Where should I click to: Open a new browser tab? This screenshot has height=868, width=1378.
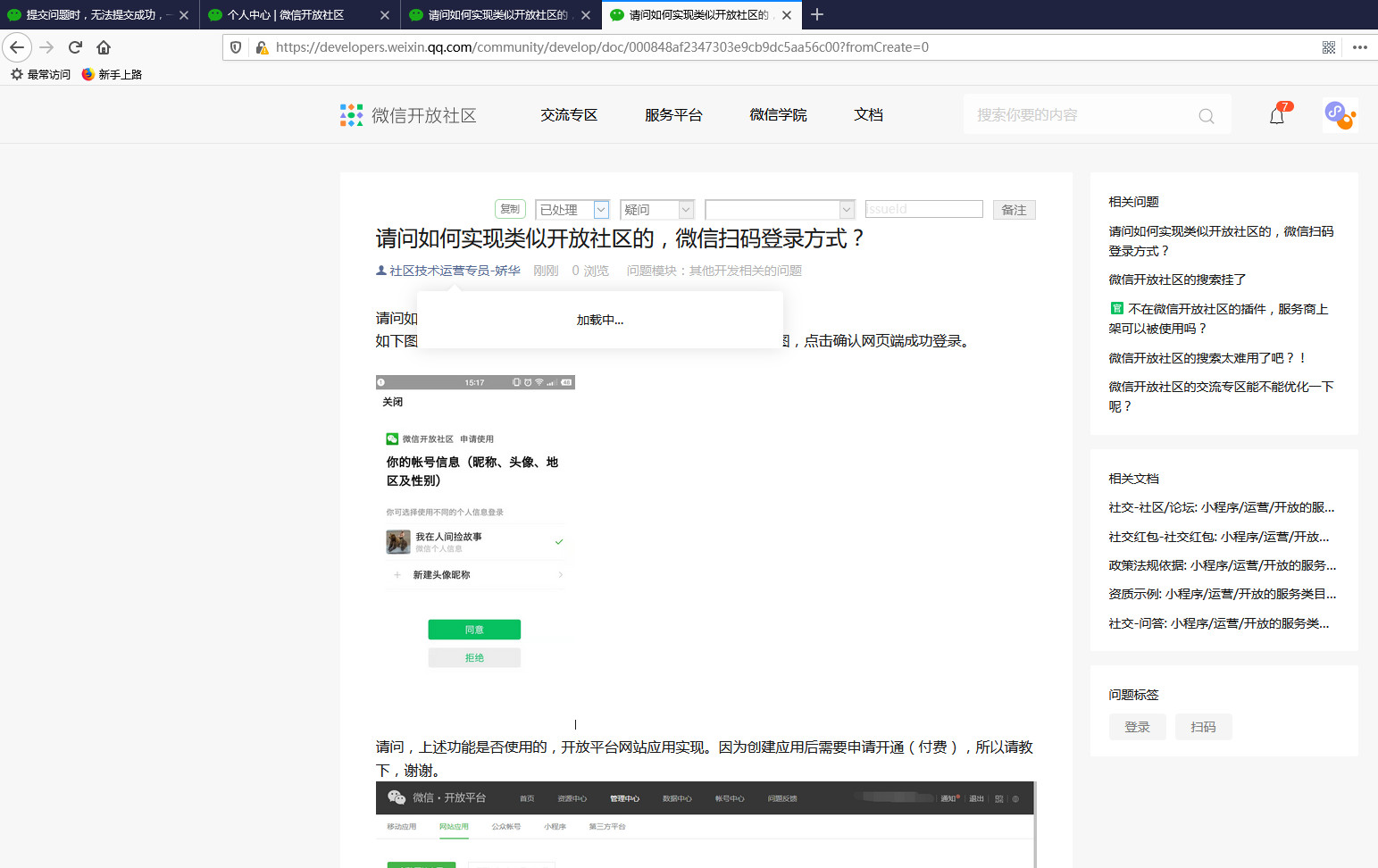[x=817, y=14]
